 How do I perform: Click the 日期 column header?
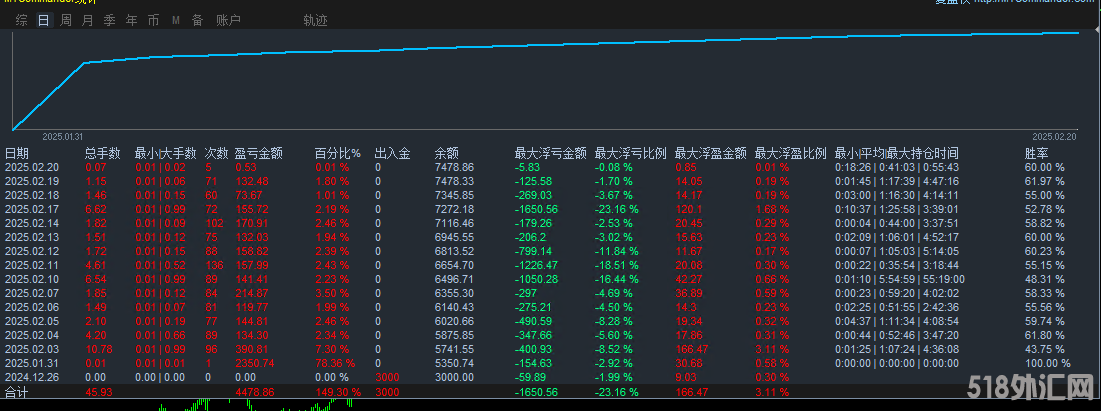[x=17, y=153]
